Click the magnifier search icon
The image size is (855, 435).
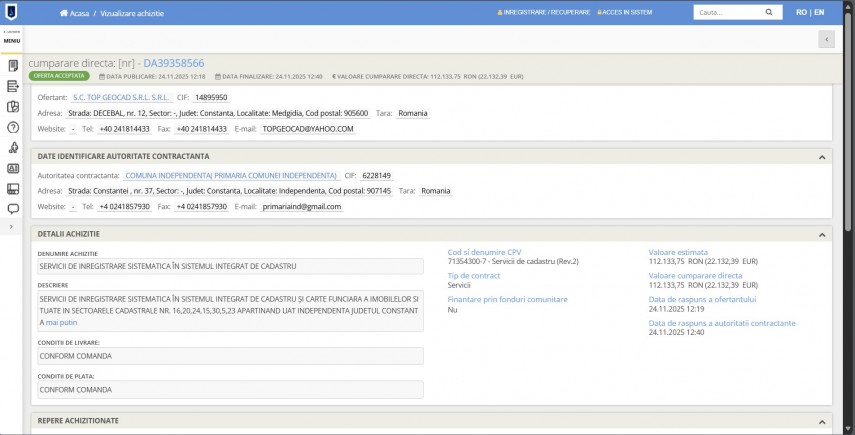[x=769, y=13]
